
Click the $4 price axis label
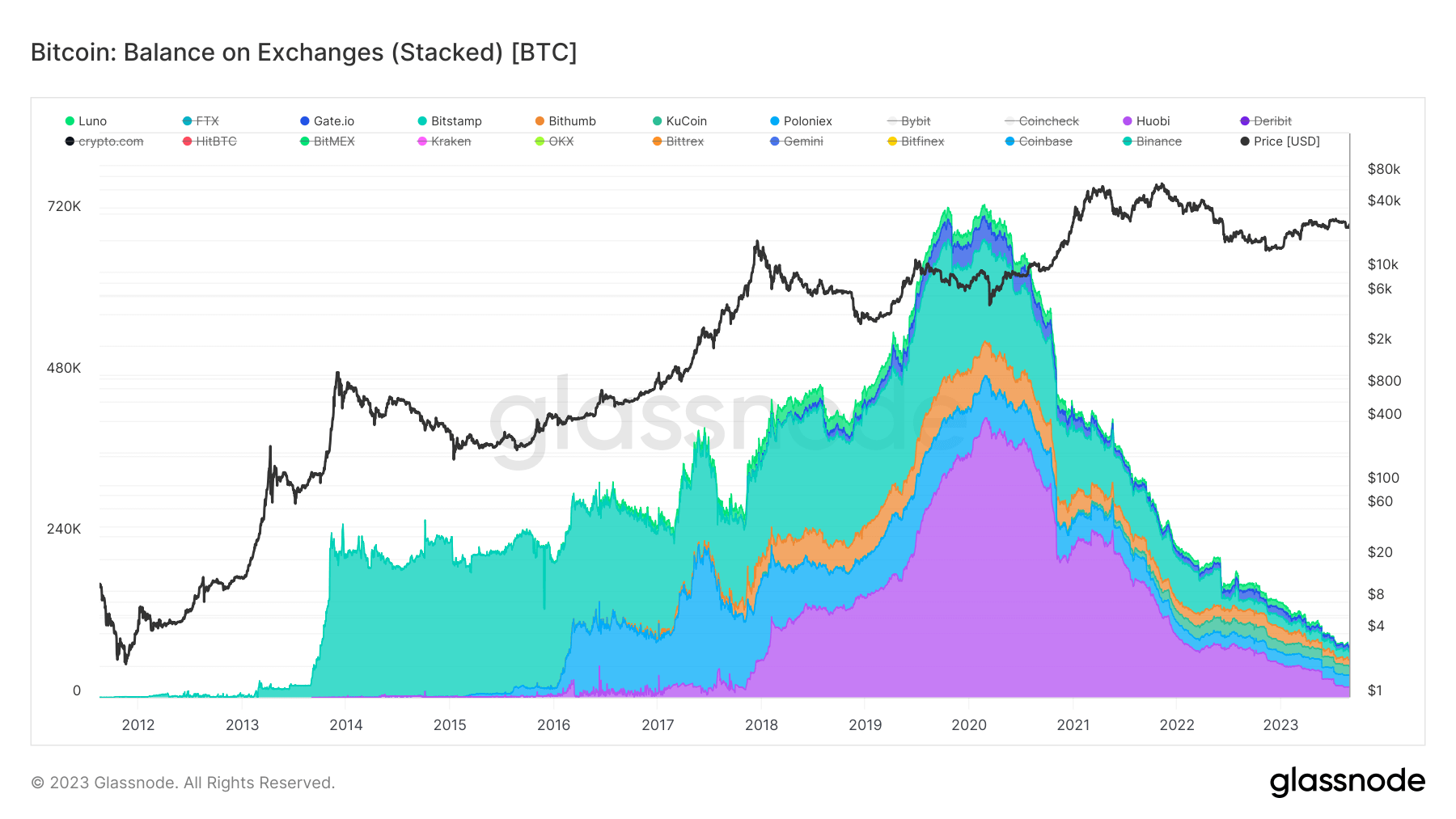pyautogui.click(x=1376, y=626)
